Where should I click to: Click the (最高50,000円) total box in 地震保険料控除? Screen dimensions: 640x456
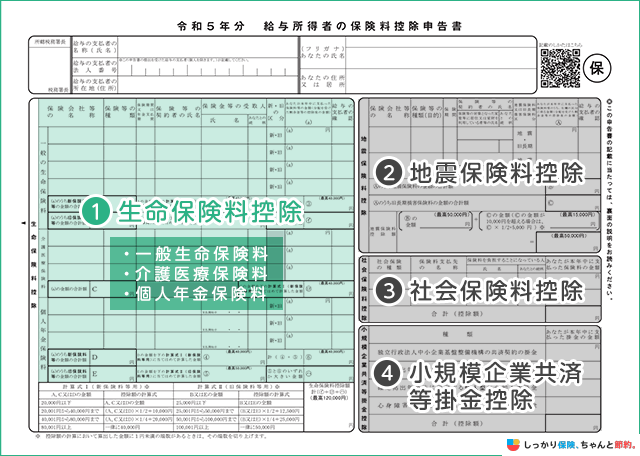click(568, 242)
